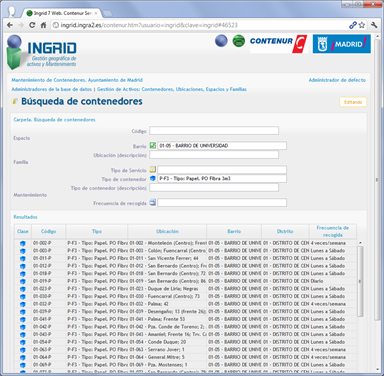Open the Barrio selector icon
The width and height of the screenshot is (384, 376).
click(x=153, y=145)
